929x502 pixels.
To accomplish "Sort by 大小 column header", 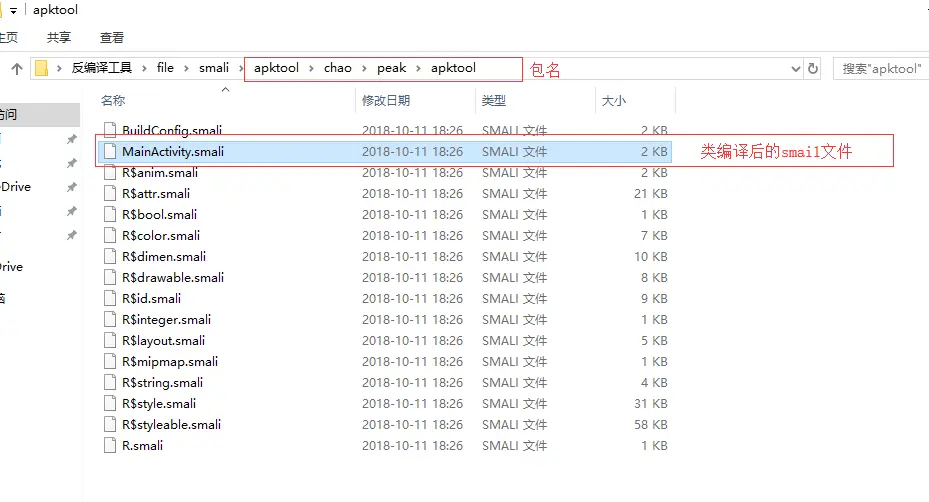I will point(613,101).
